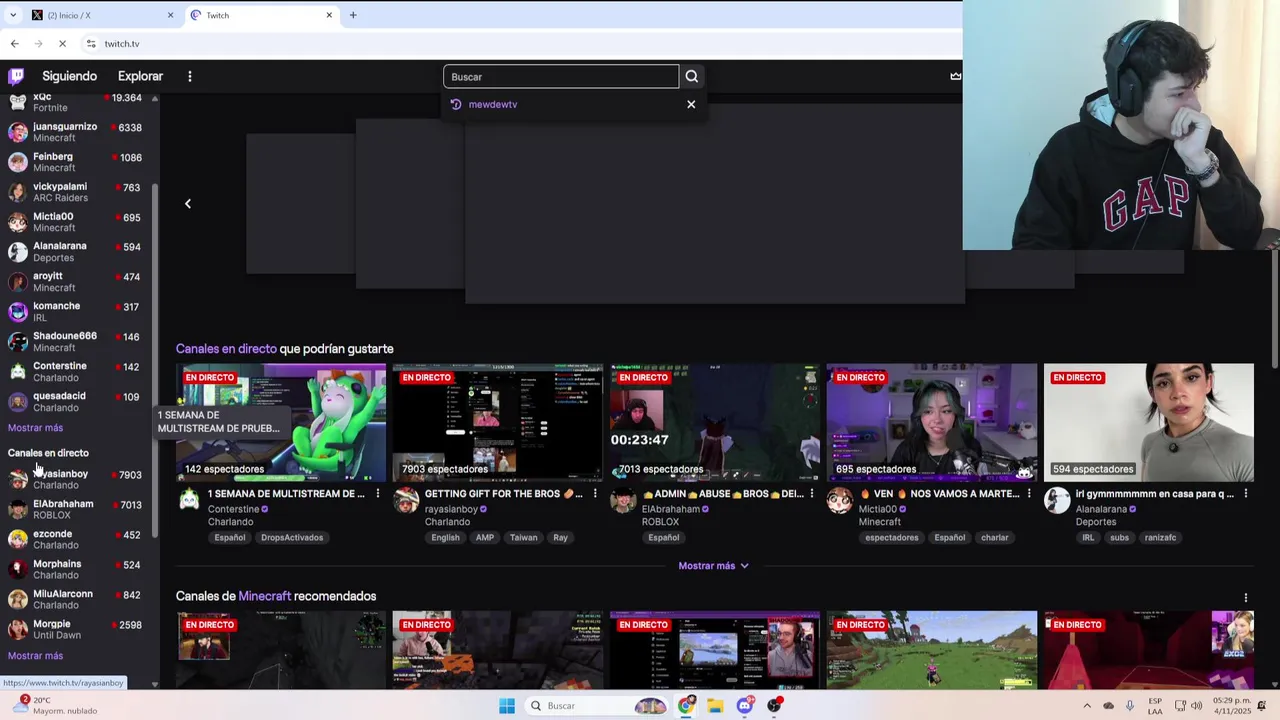Click the Twitch search input field
Screen dimensions: 1280x720
561,76
